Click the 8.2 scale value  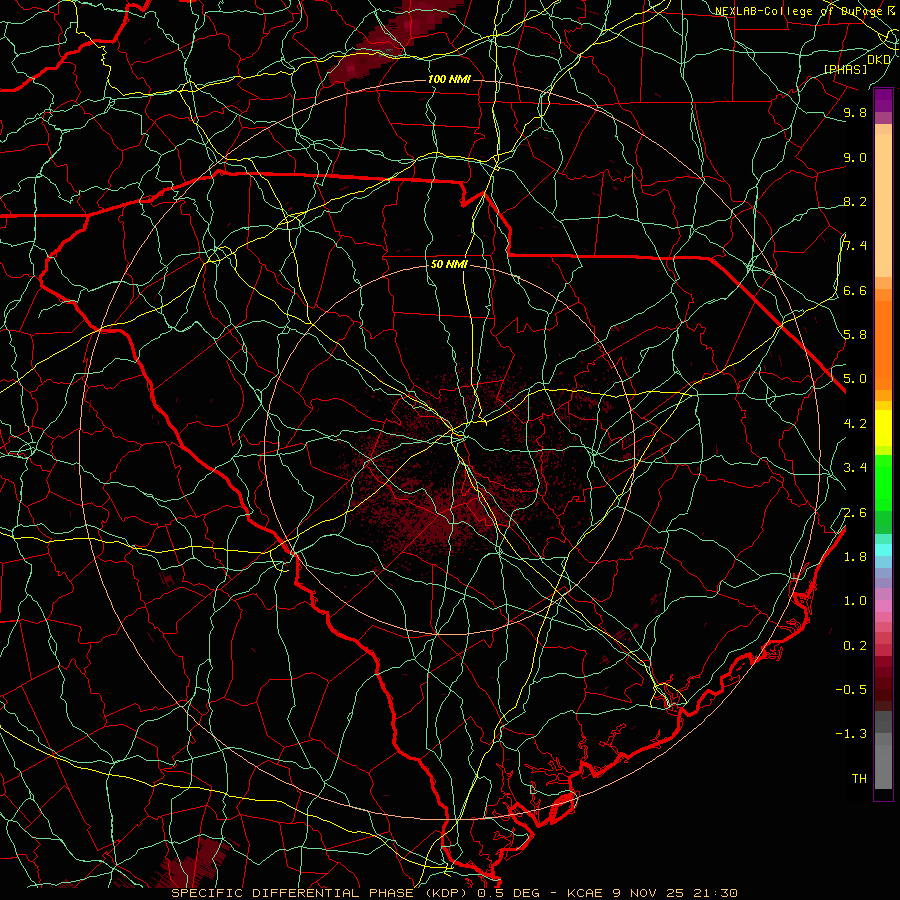coord(855,201)
